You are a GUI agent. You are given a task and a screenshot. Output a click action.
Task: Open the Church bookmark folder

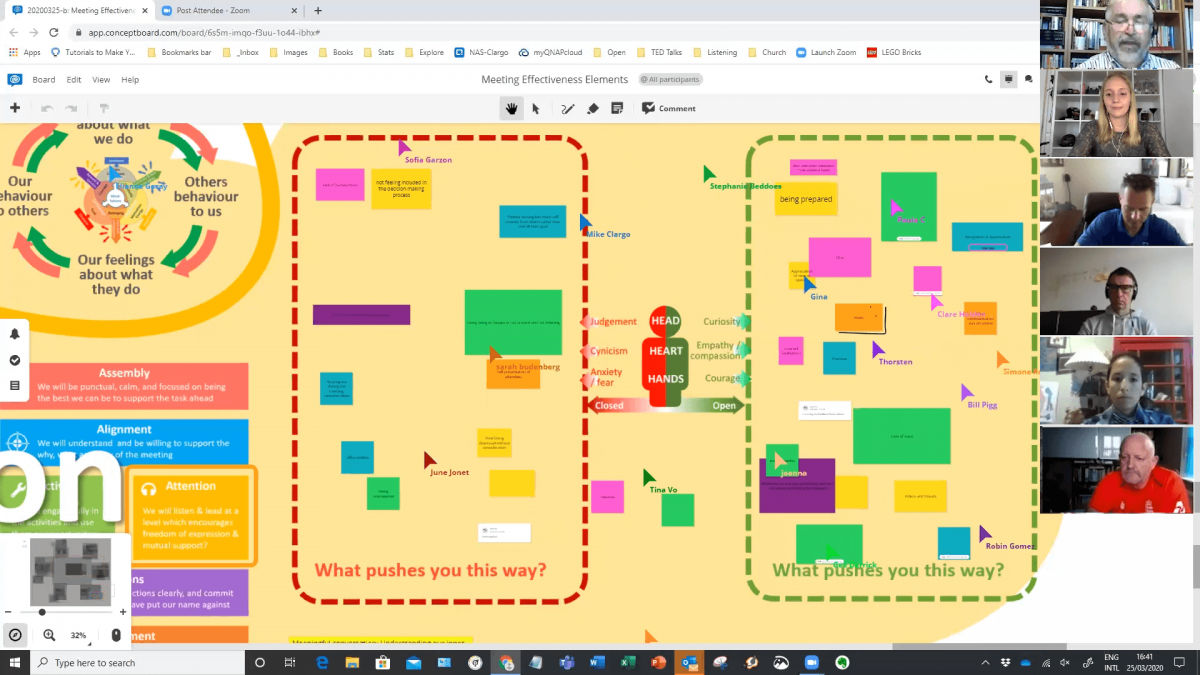click(x=765, y=52)
